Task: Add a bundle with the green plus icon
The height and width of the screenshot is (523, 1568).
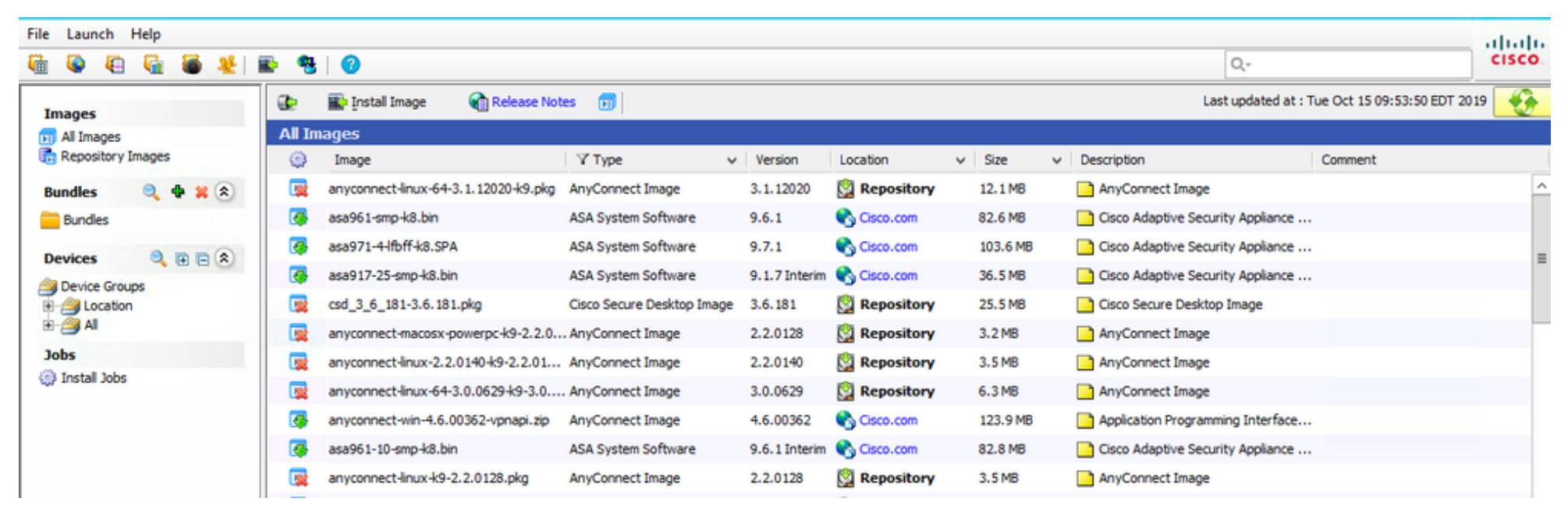Action: coord(178,191)
